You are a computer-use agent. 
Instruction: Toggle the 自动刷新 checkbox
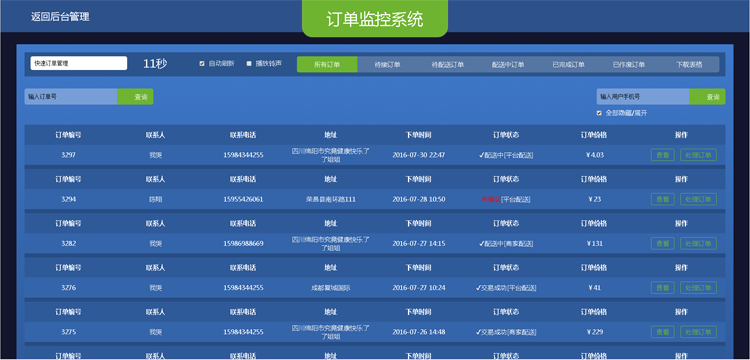[x=202, y=64]
